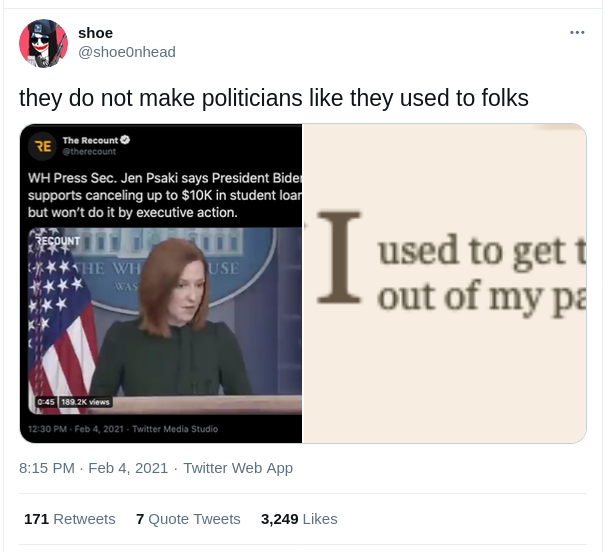Click the display name "shoe"

point(96,33)
